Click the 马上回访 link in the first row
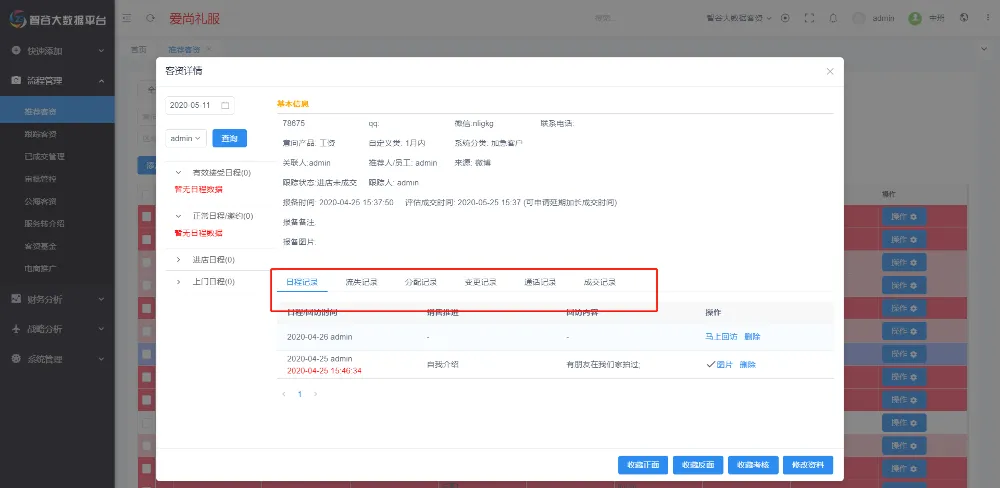Screen dimensions: 1000x488 (x=720, y=337)
